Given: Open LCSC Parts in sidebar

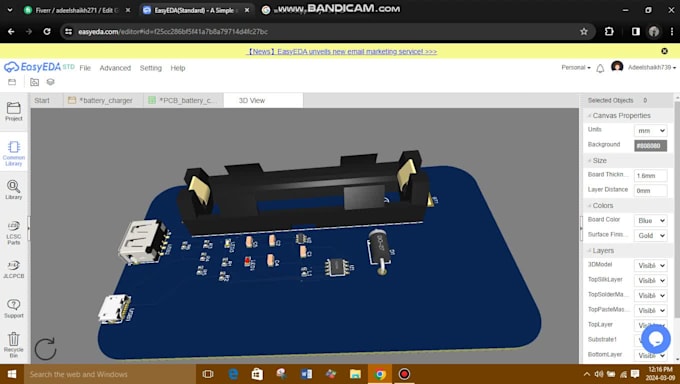Looking at the screenshot, I should tap(13, 232).
